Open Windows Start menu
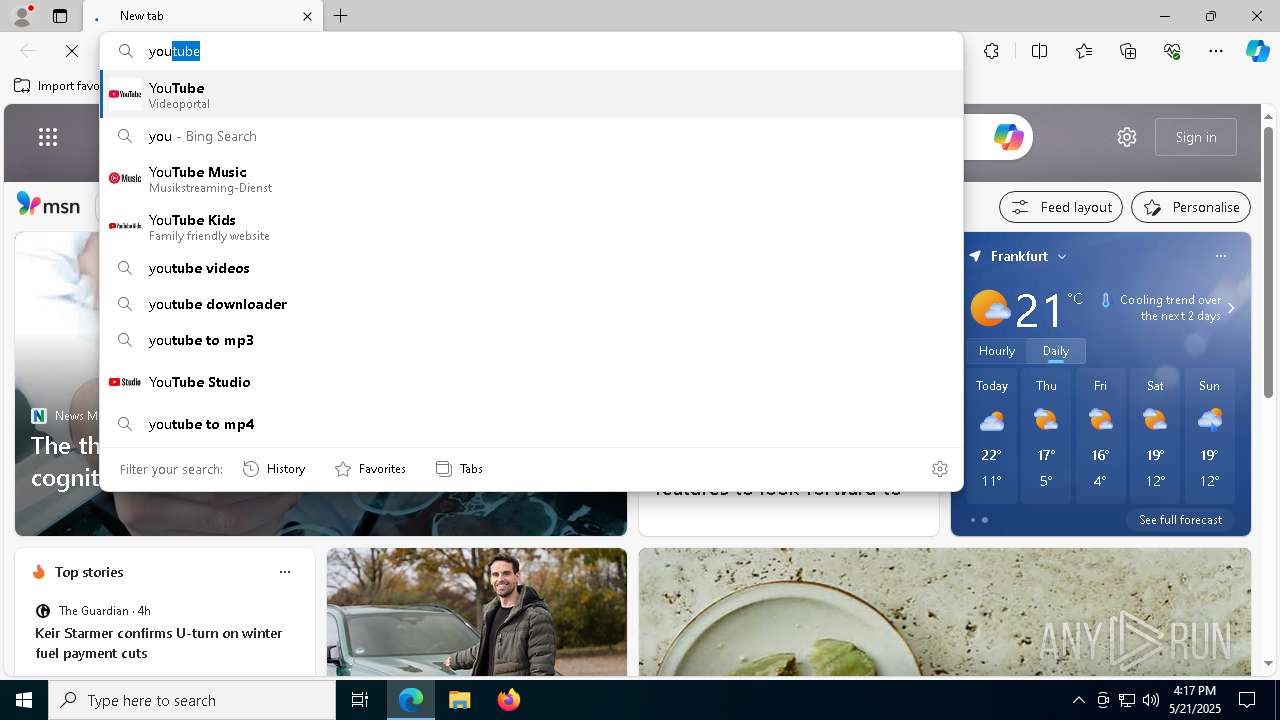This screenshot has width=1280, height=720. click(x=24, y=700)
